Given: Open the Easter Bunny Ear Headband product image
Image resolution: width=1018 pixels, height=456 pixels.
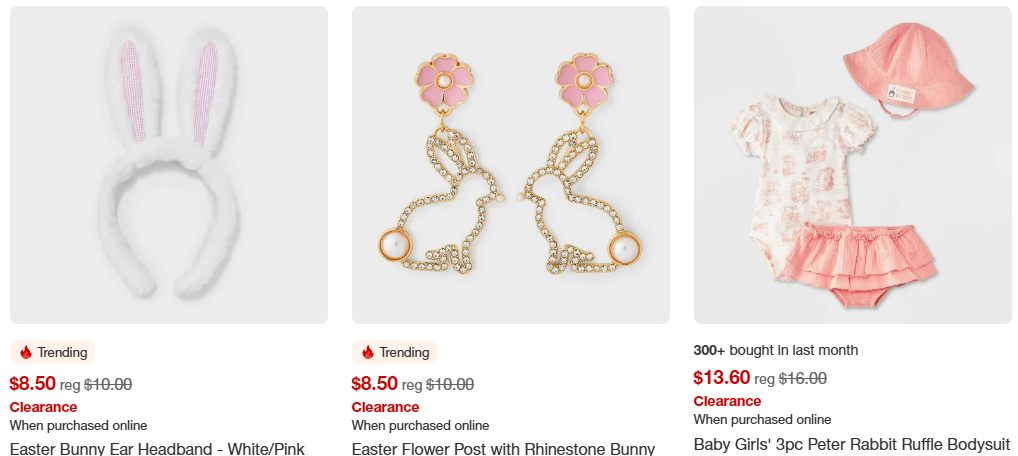Looking at the screenshot, I should (x=169, y=165).
